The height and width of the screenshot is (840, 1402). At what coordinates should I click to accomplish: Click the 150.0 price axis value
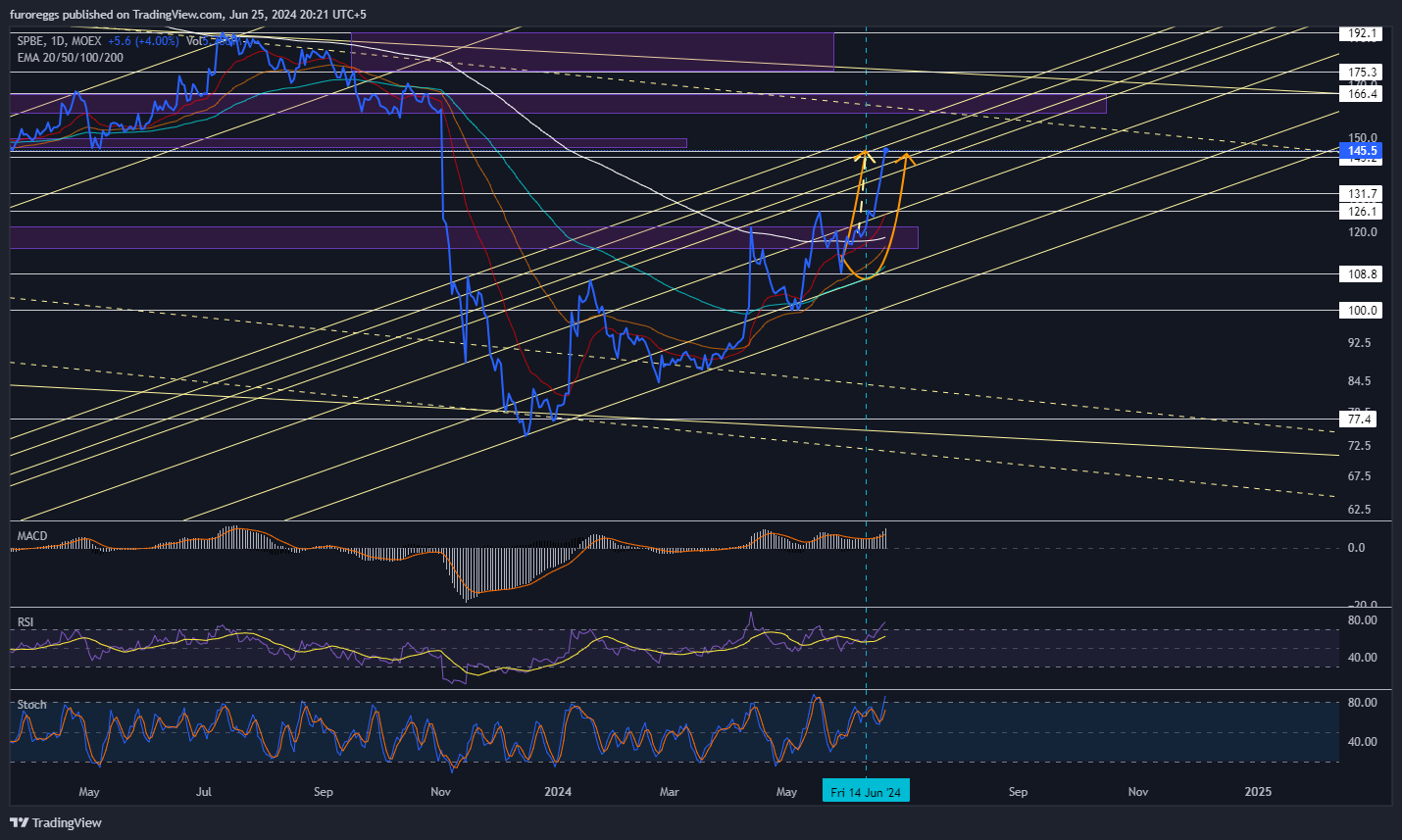1363,138
